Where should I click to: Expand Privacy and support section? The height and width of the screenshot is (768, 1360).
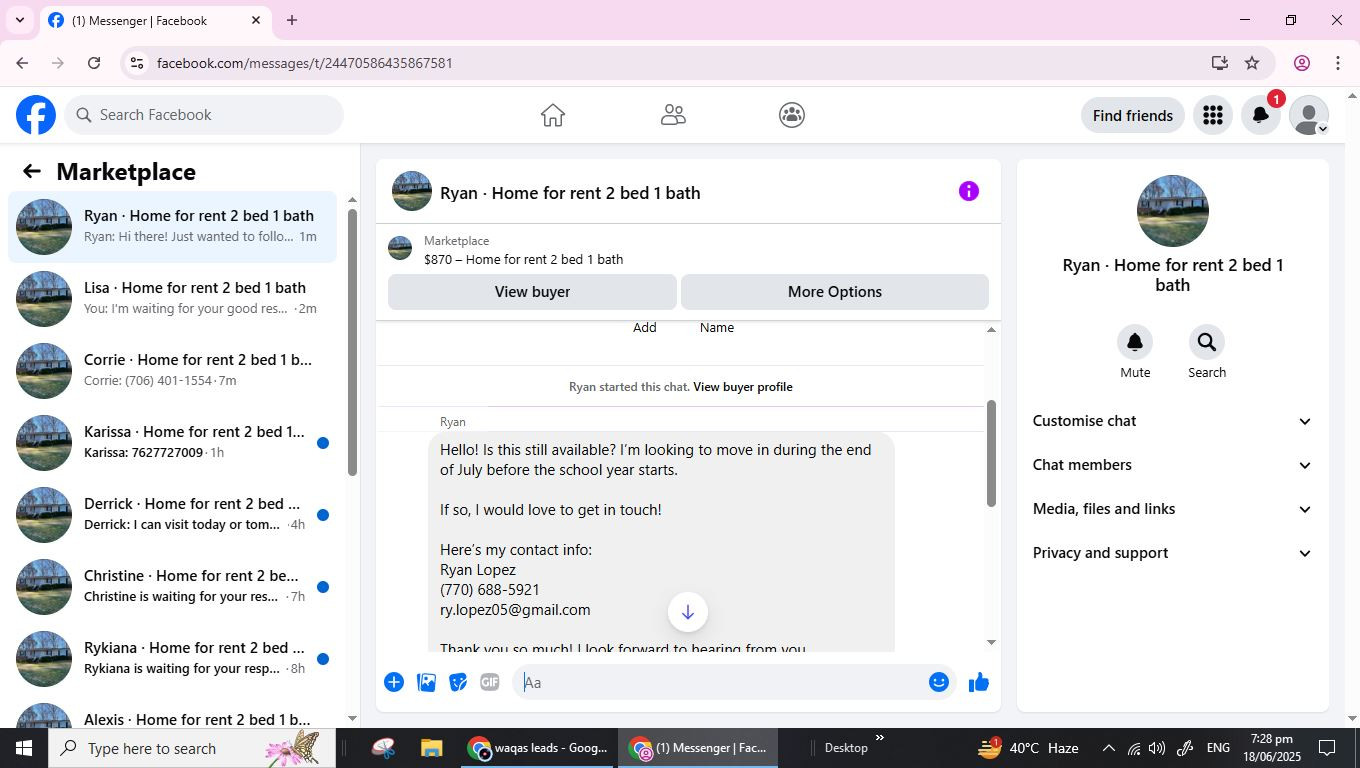click(x=1172, y=553)
